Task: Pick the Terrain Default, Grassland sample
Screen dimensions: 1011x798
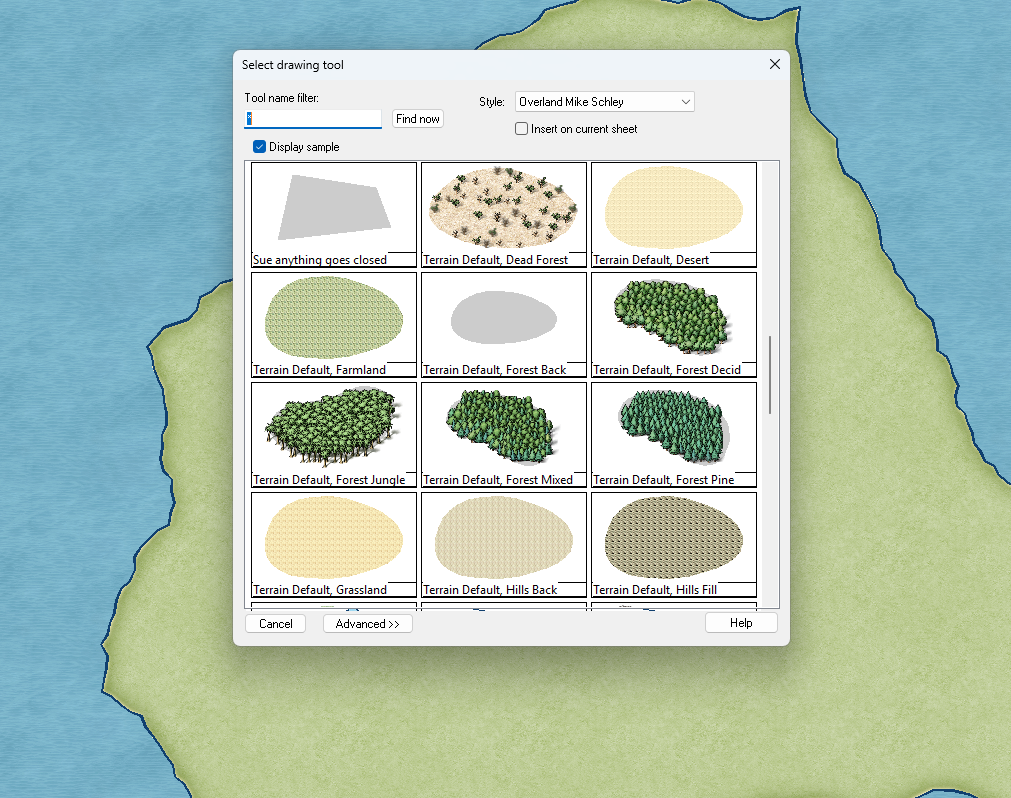Action: pos(333,544)
